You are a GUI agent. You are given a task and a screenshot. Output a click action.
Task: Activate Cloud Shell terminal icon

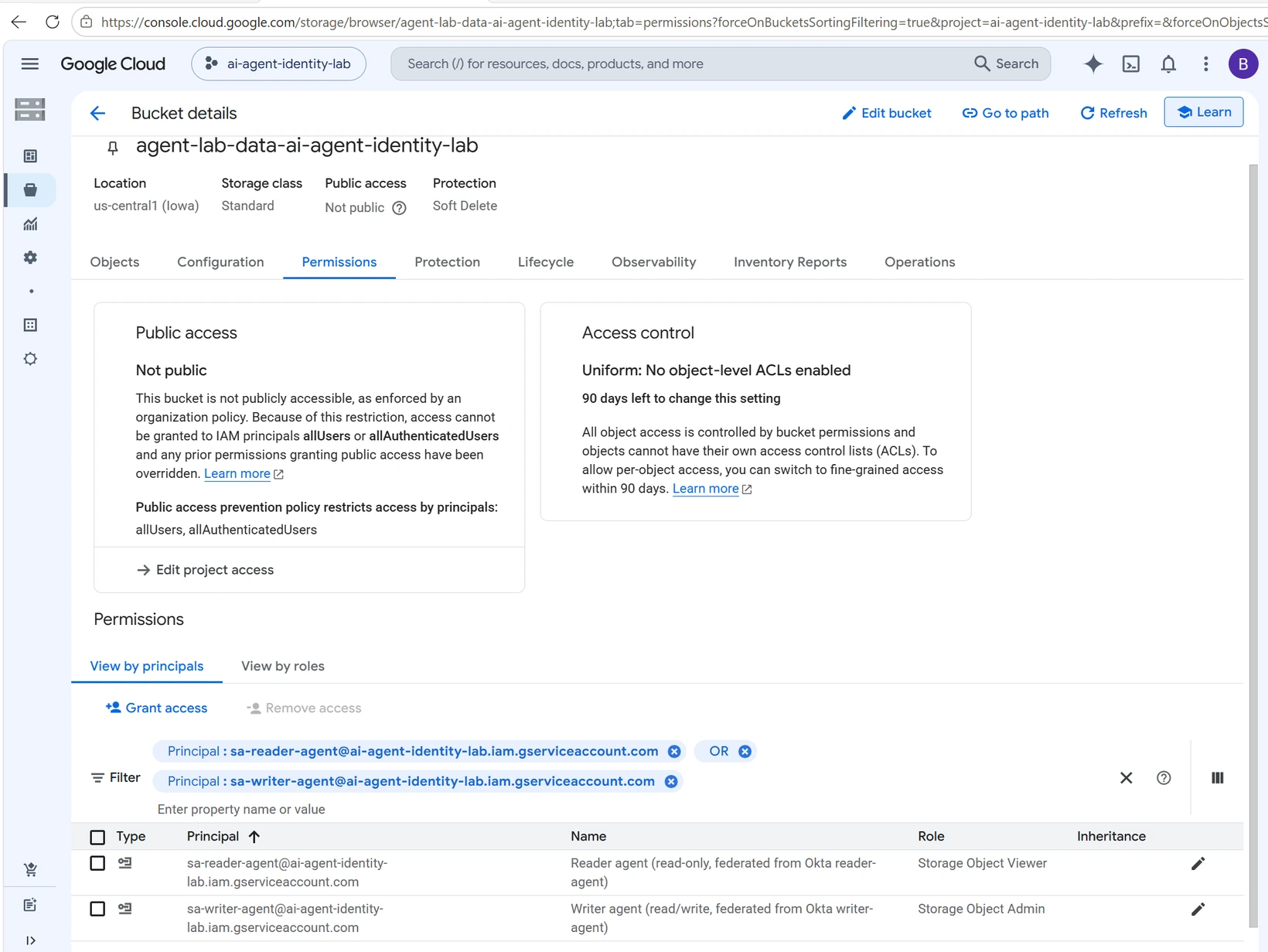[x=1131, y=64]
